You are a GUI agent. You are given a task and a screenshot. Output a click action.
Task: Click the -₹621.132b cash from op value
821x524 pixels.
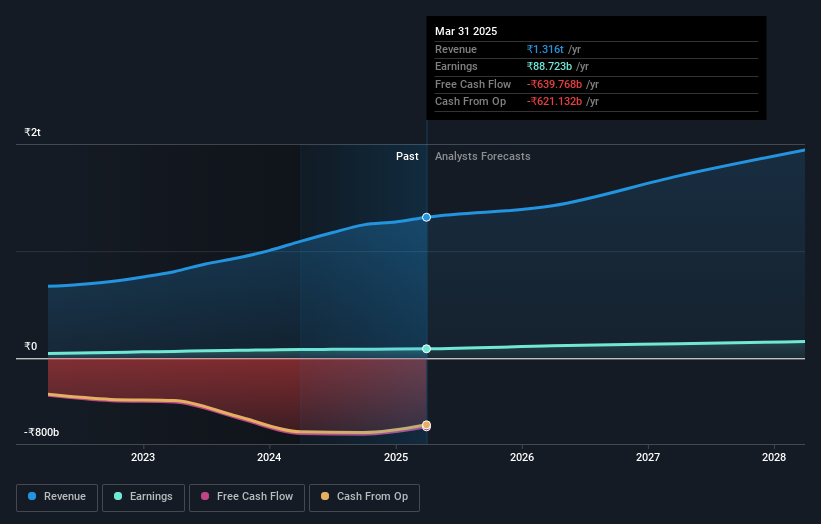(554, 101)
